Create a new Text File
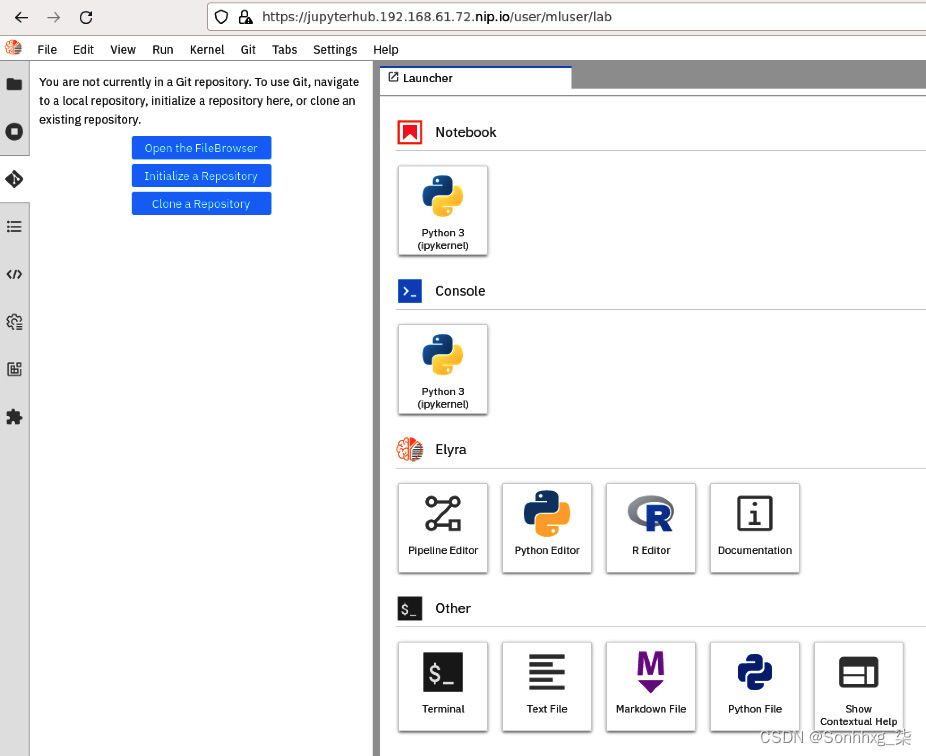 (x=547, y=687)
